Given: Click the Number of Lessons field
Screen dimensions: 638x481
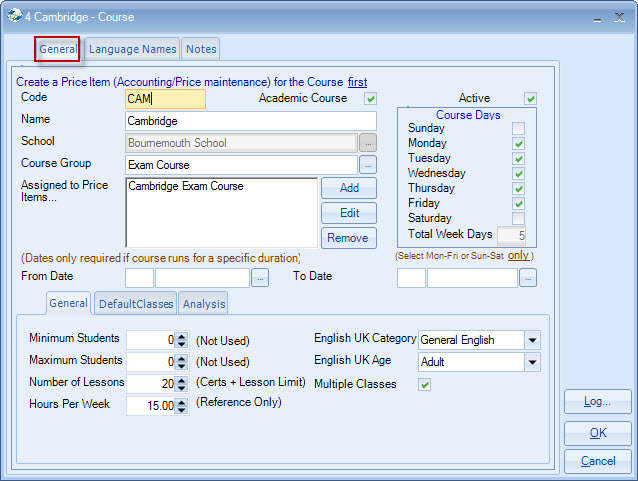Looking at the screenshot, I should [x=151, y=384].
